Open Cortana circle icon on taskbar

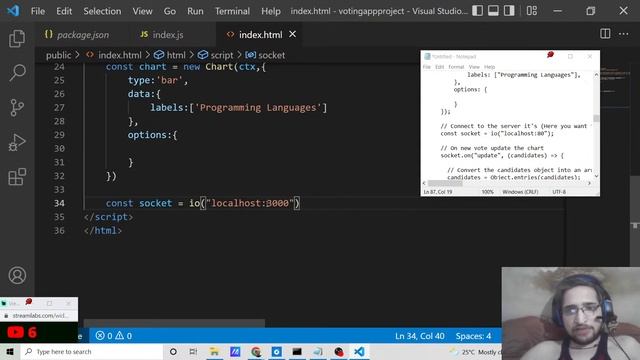tap(173, 351)
